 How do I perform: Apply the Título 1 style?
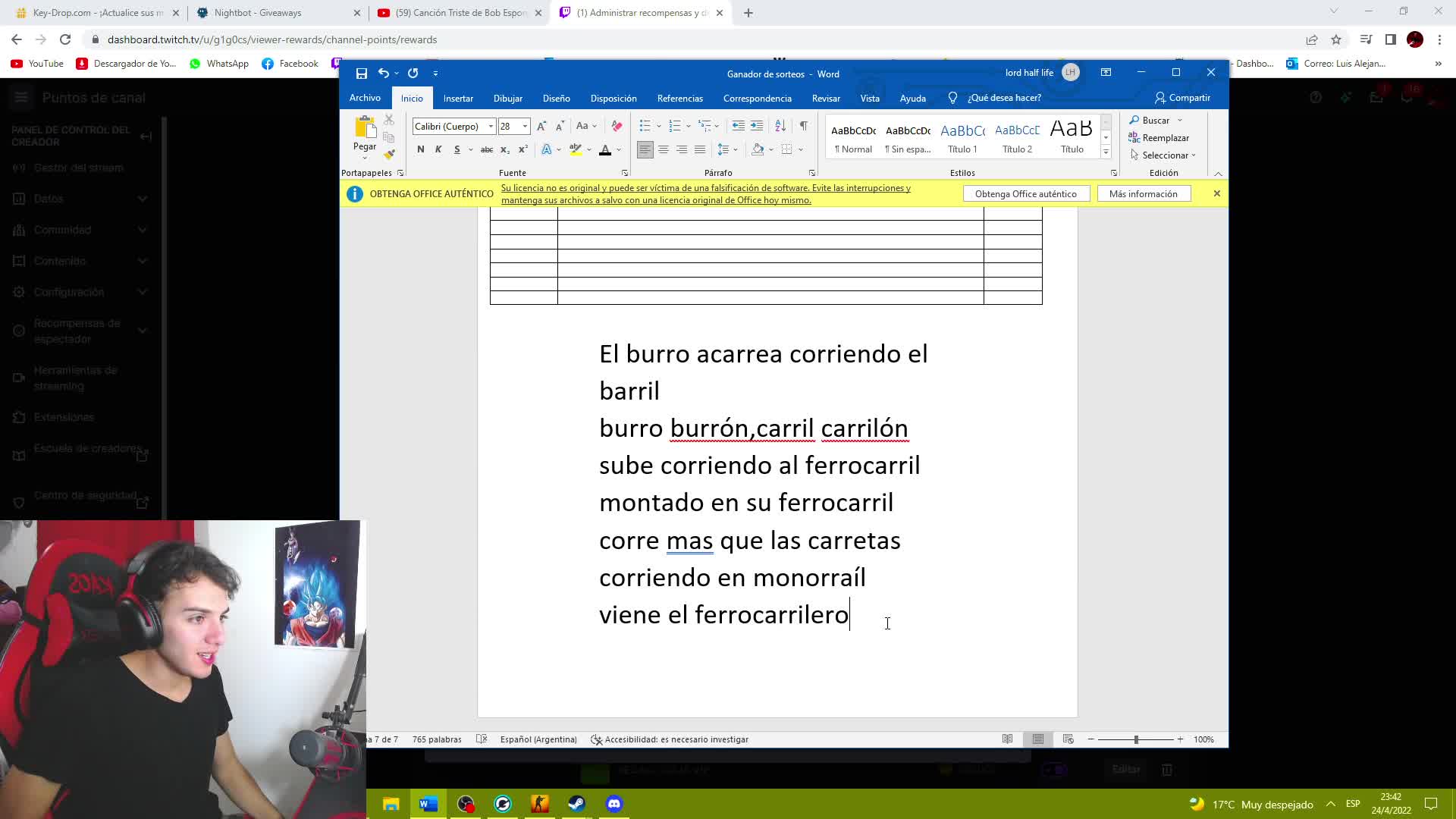[962, 138]
